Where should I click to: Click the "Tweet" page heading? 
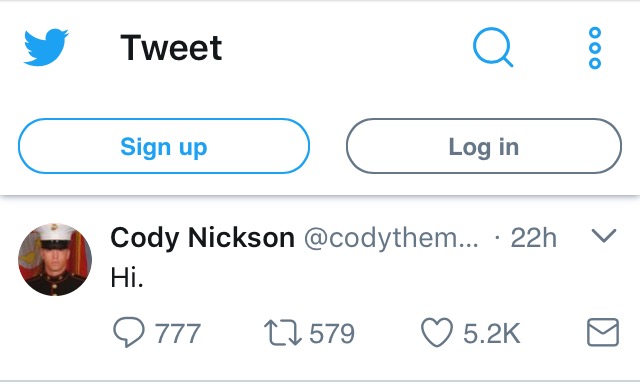pyautogui.click(x=171, y=48)
